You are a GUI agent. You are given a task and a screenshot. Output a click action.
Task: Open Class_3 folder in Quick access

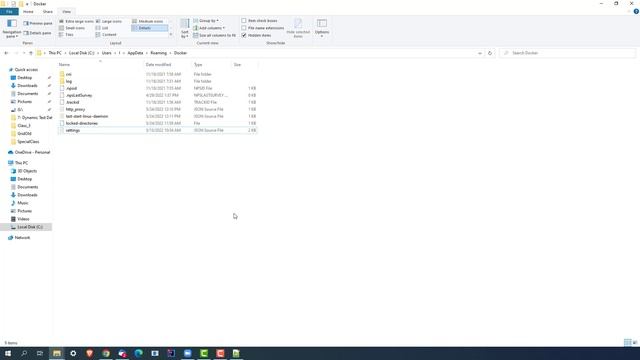pos(24,126)
